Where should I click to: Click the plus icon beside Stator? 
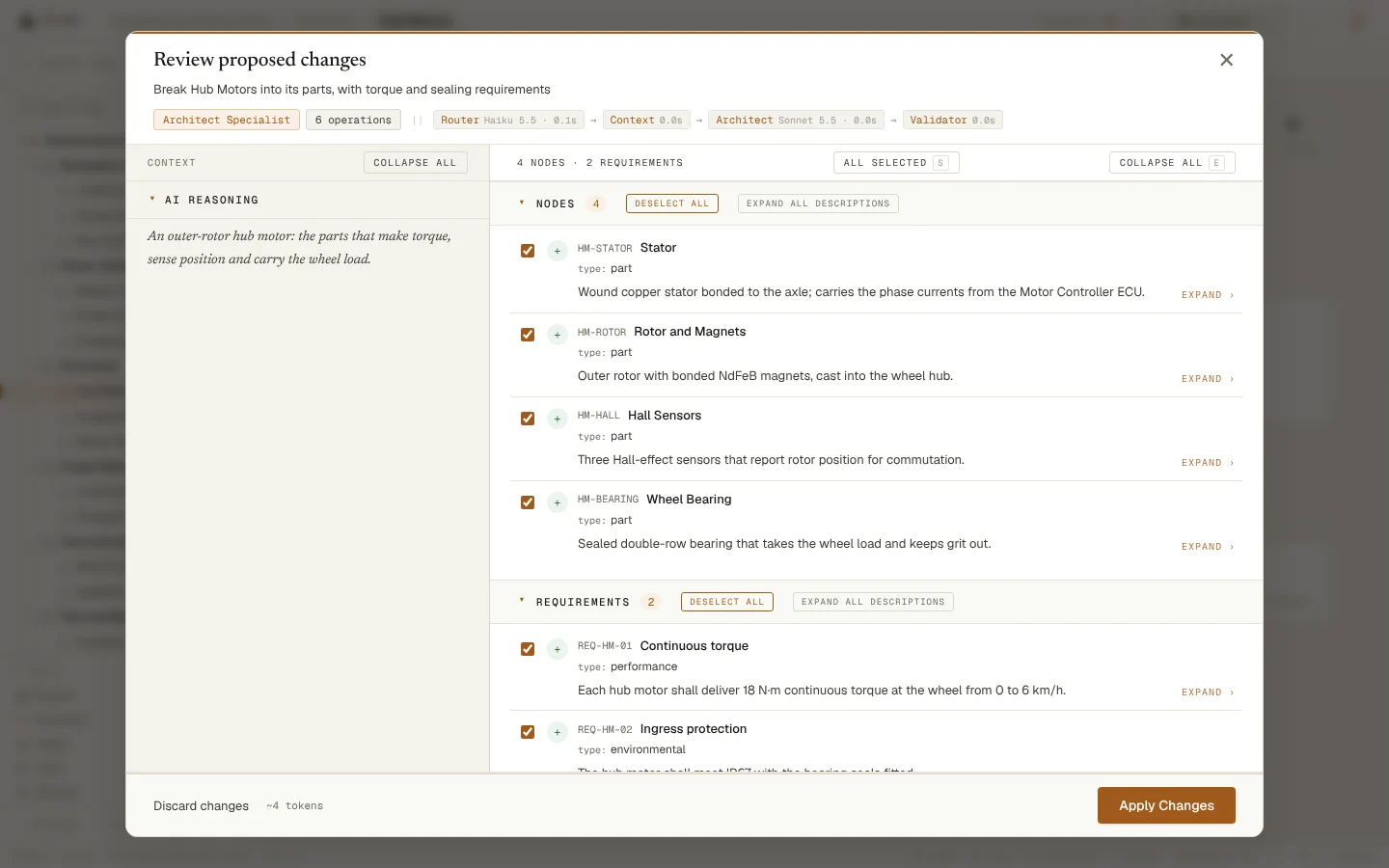558,251
